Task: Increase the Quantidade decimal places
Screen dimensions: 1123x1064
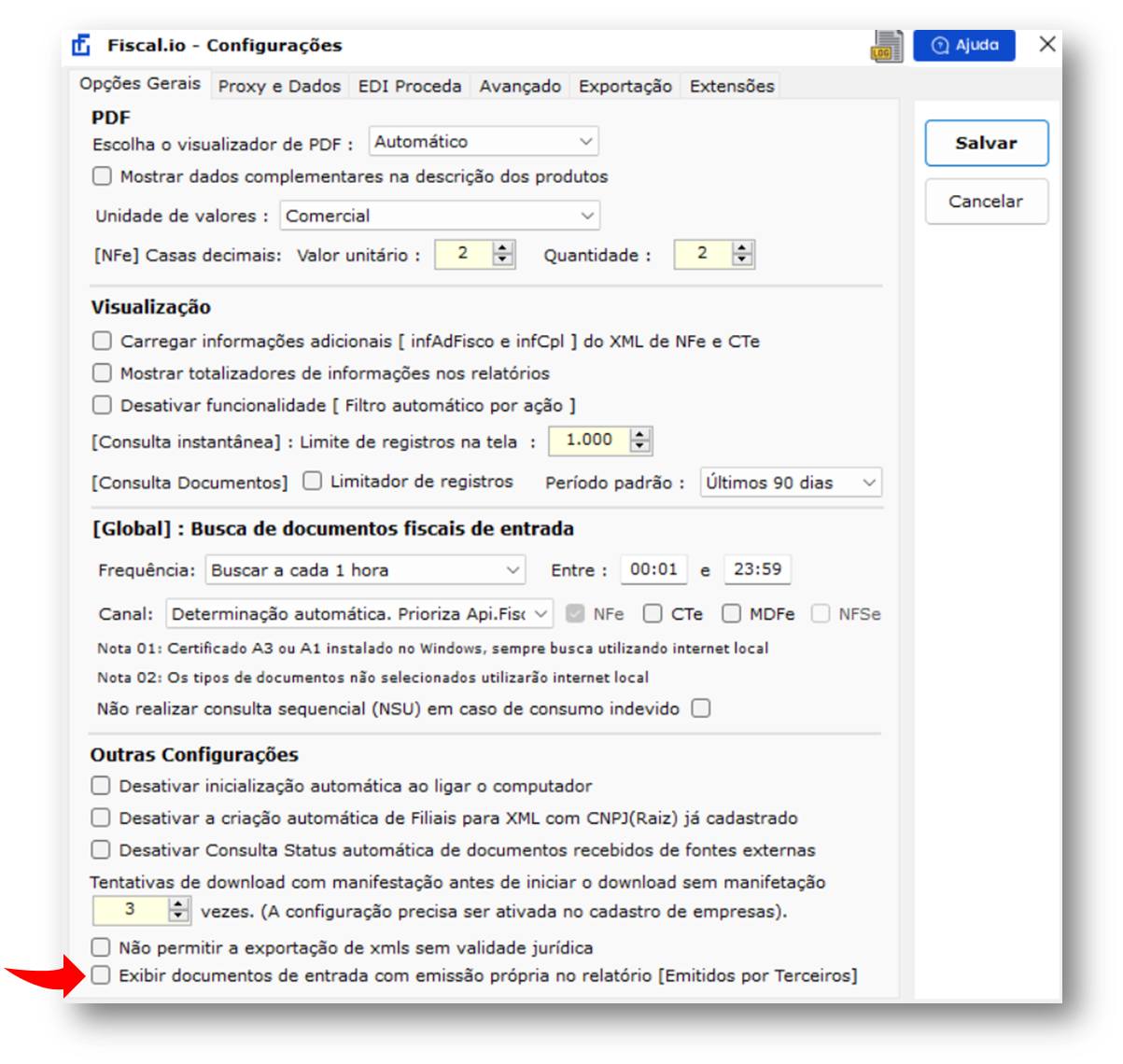Action: coord(742,248)
